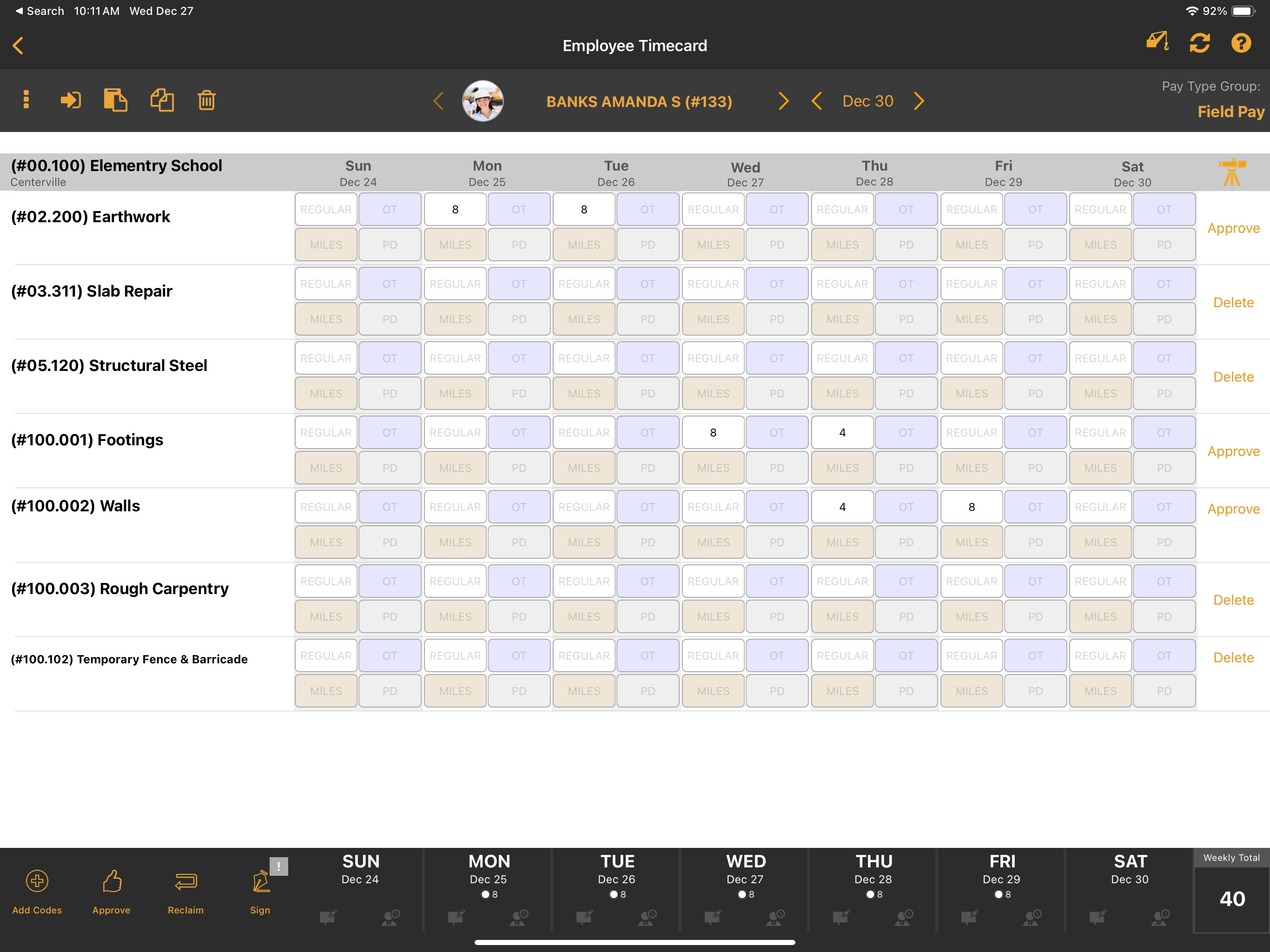
Task: Delete the Slab Repair row
Action: [1233, 302]
